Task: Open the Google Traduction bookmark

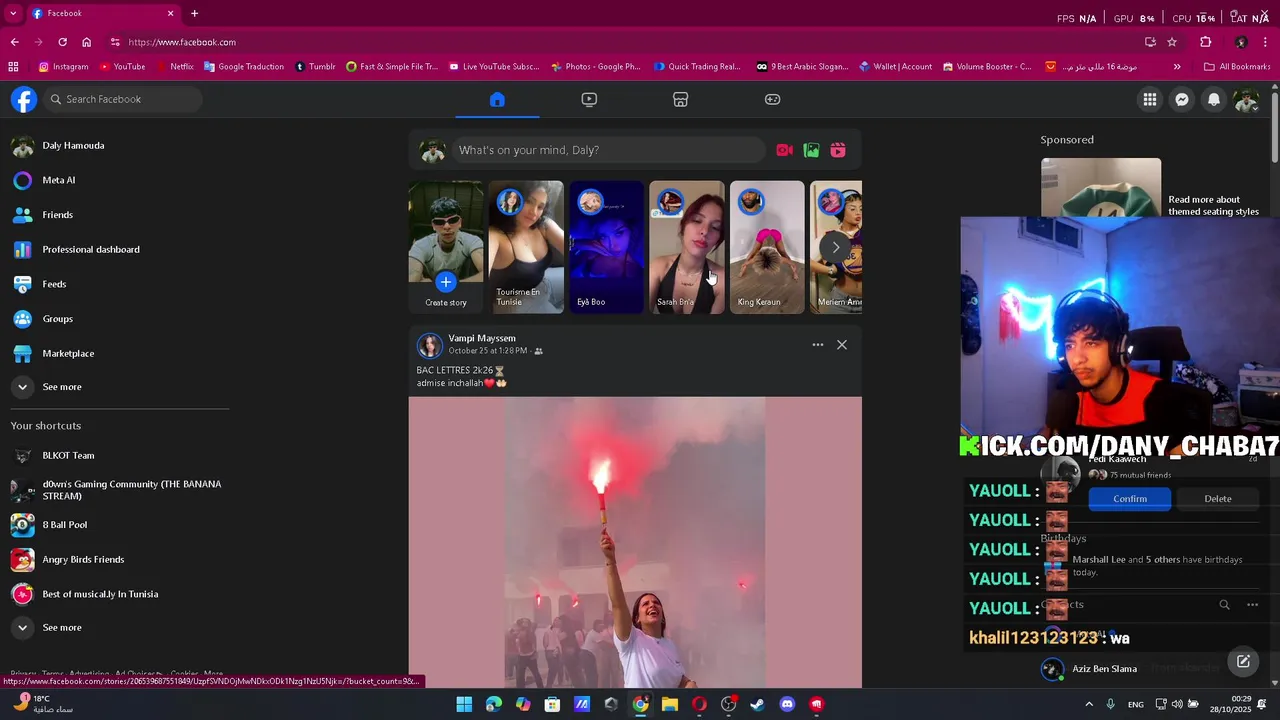Action: [x=244, y=67]
